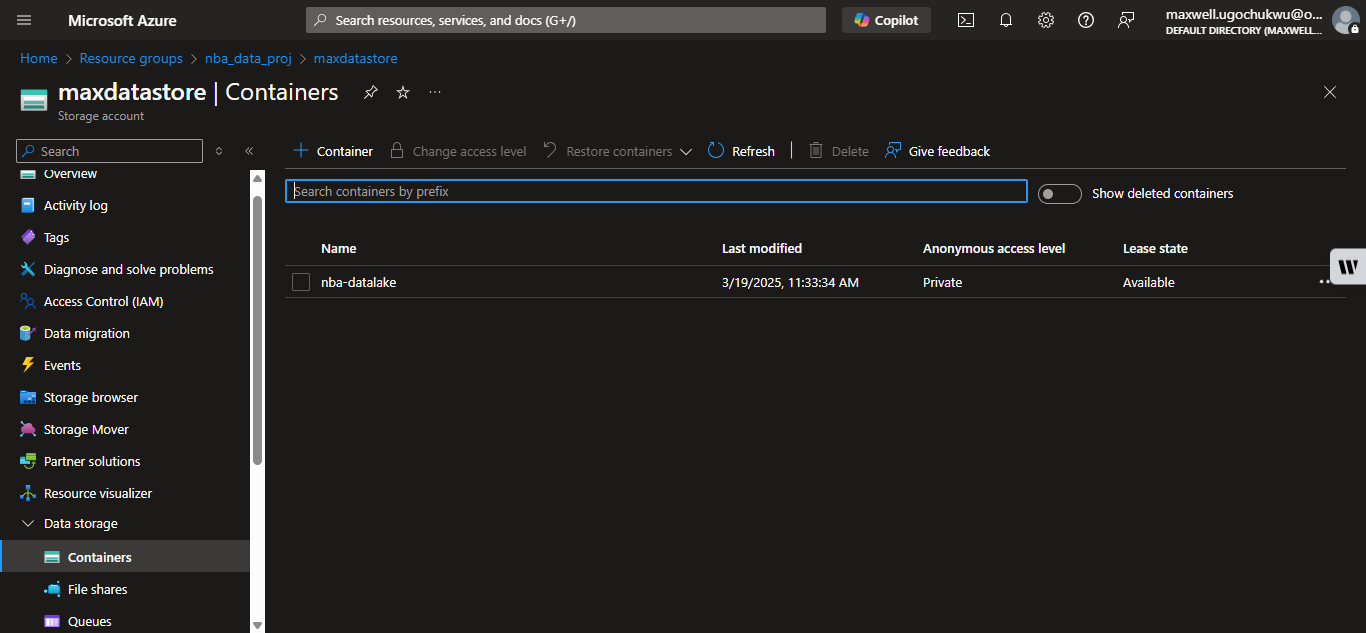Open the Support and help question icon
1366x633 pixels.
(1086, 20)
